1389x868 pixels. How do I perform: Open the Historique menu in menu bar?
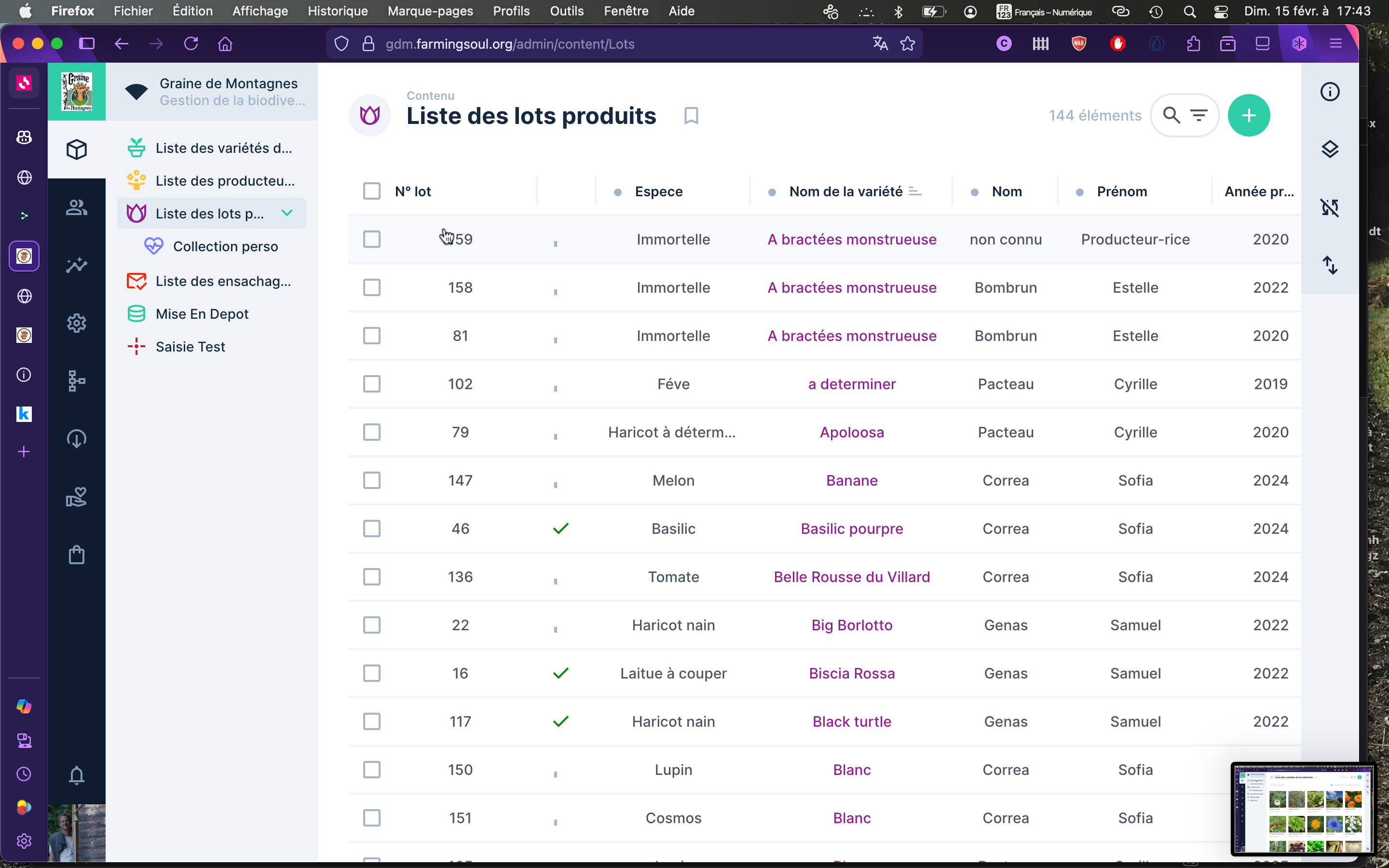click(338, 11)
